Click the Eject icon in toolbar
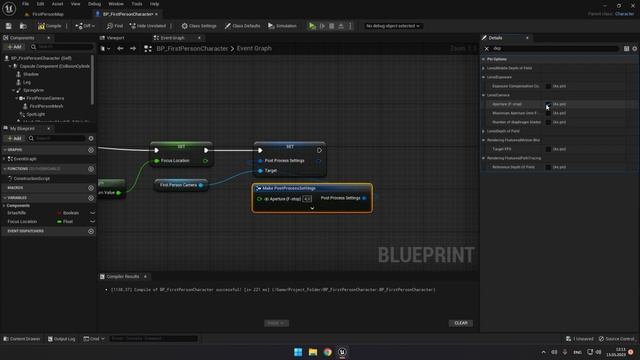Viewport: 640px width, 360px height. (x=341, y=26)
